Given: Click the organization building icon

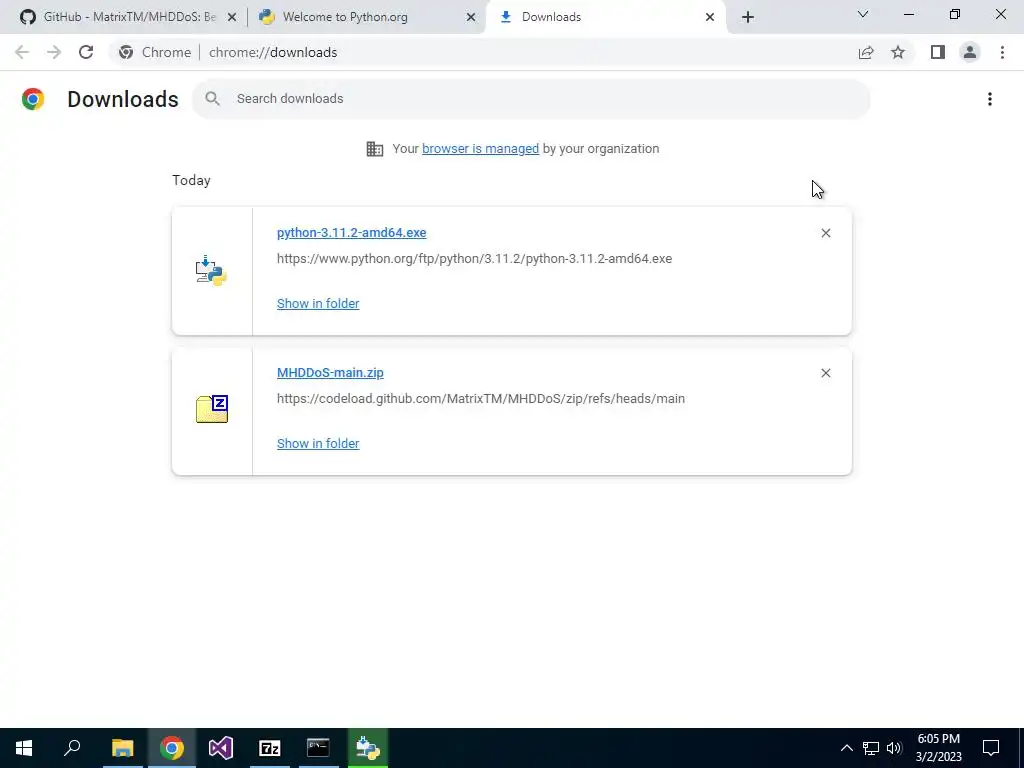Looking at the screenshot, I should pos(375,149).
